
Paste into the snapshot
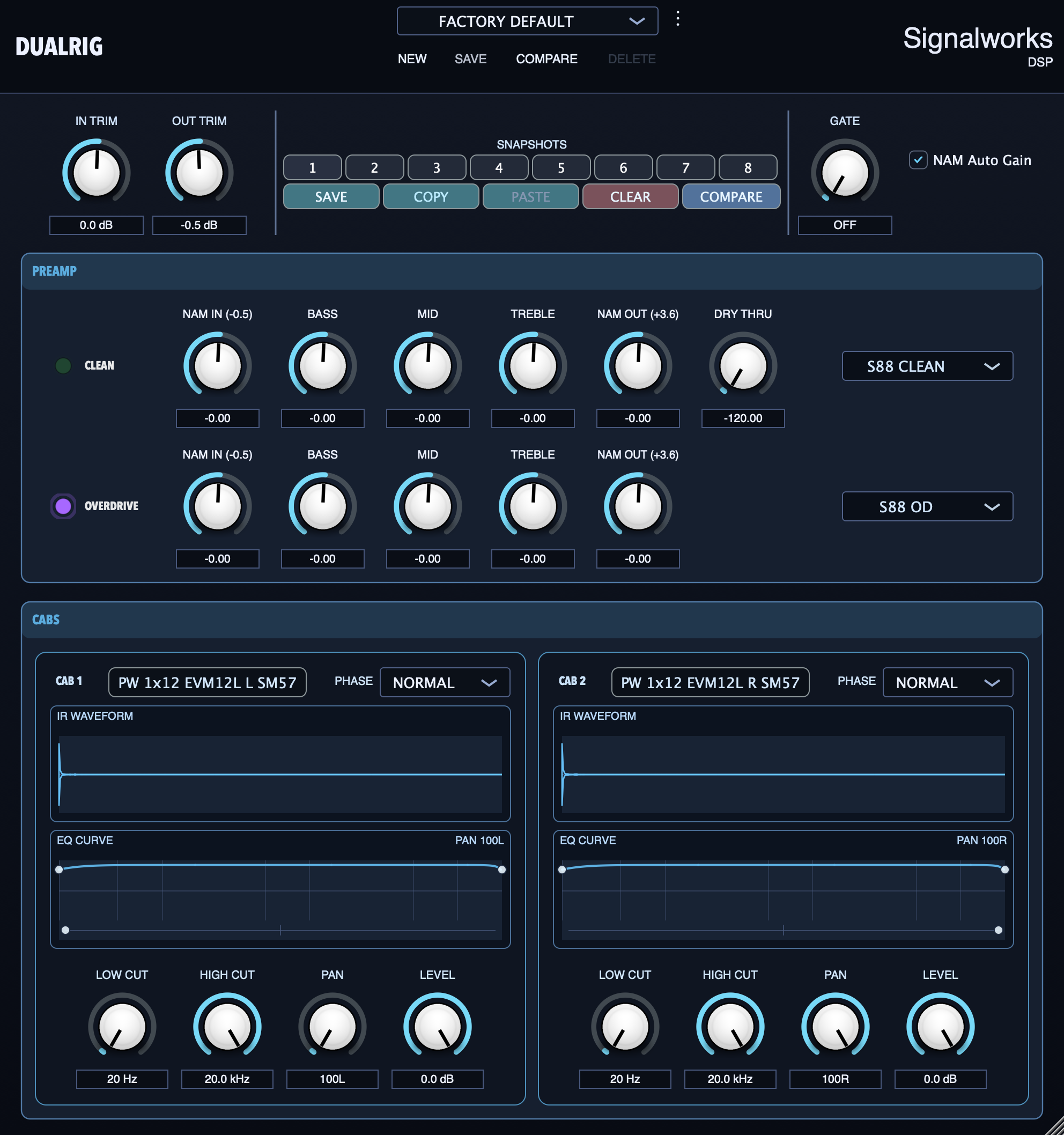tap(531, 196)
